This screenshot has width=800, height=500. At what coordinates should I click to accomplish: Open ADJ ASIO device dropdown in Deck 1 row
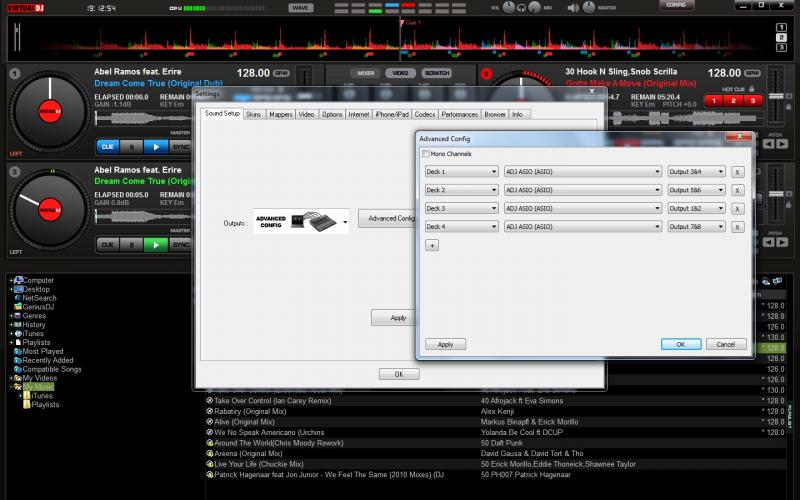(583, 172)
